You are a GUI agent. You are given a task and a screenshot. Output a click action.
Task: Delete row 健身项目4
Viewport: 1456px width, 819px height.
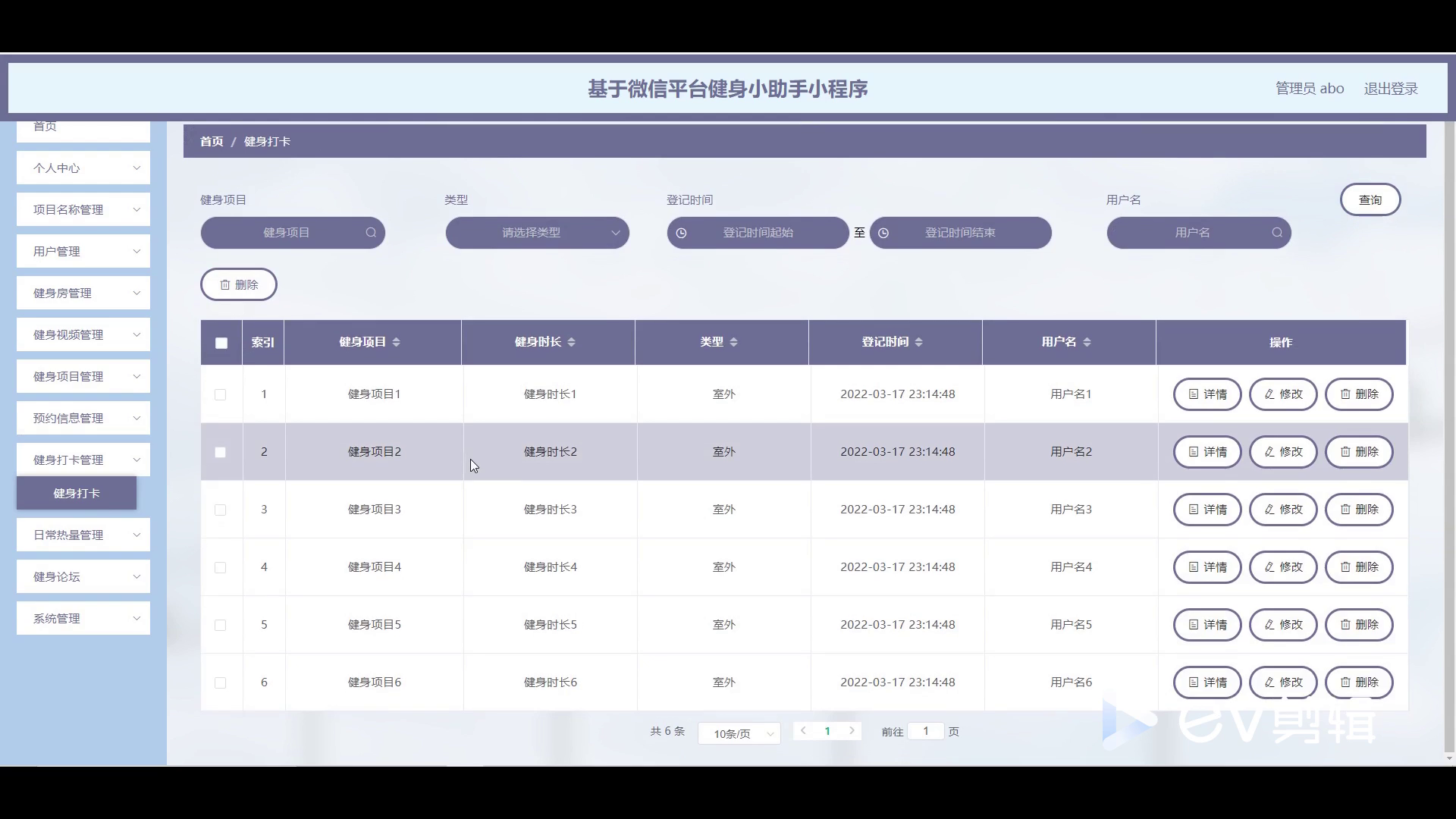pos(1359,567)
